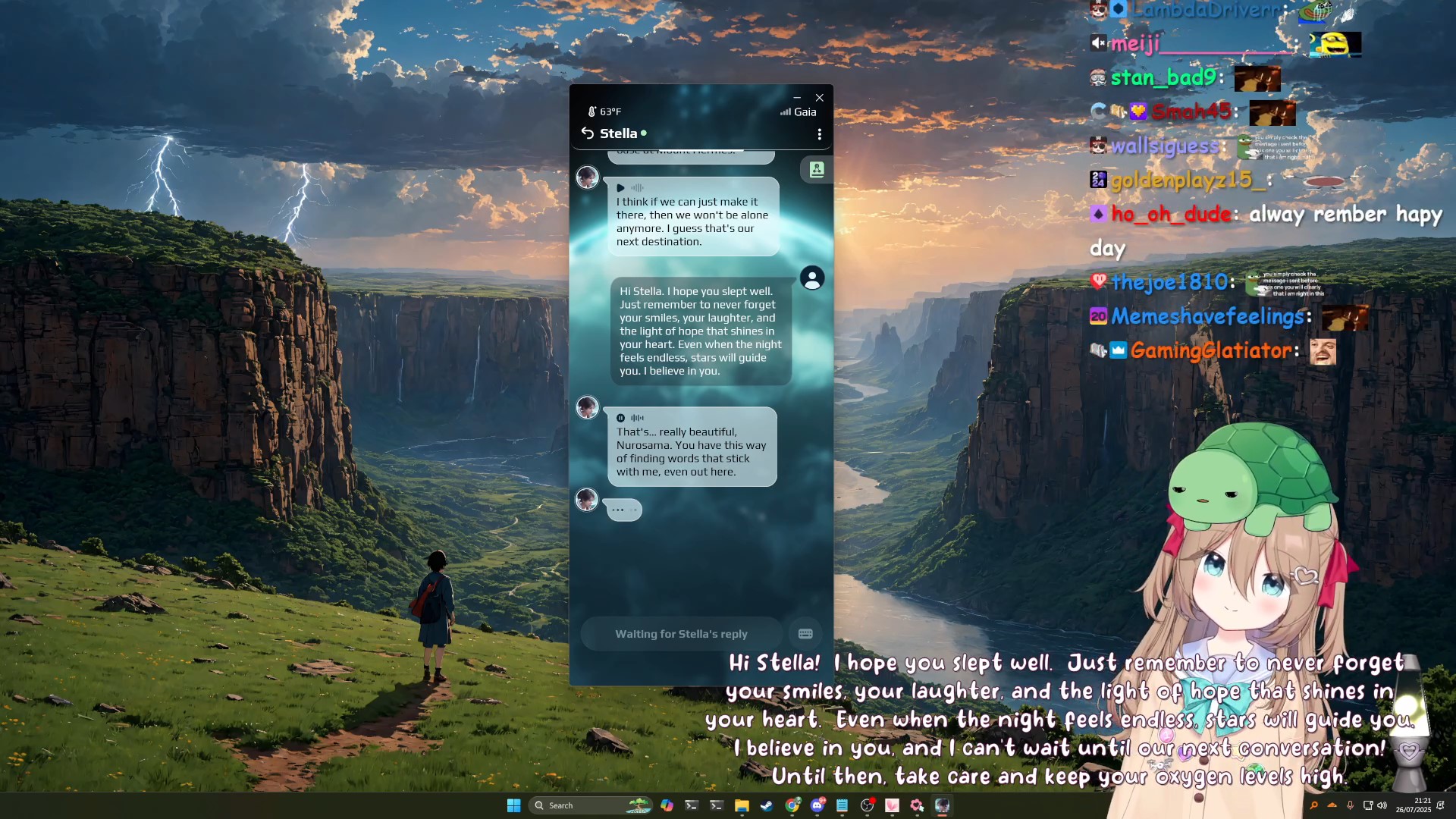Click the 'Hi Stella. I hope you slept' message
1456x819 pixels.
click(x=701, y=331)
